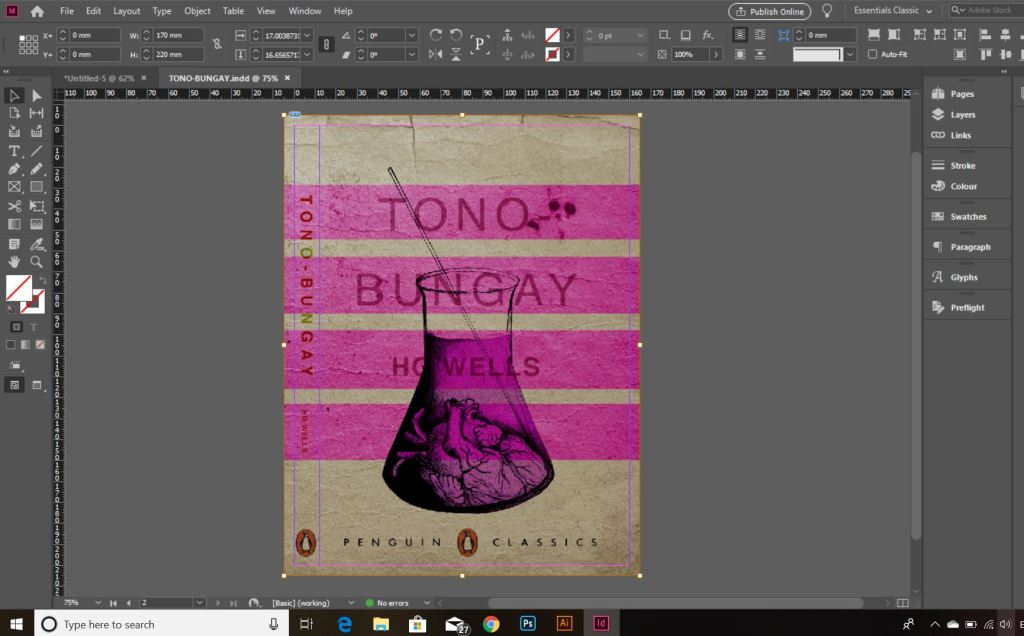
Task: Activate the Hand tool
Action: (14, 262)
